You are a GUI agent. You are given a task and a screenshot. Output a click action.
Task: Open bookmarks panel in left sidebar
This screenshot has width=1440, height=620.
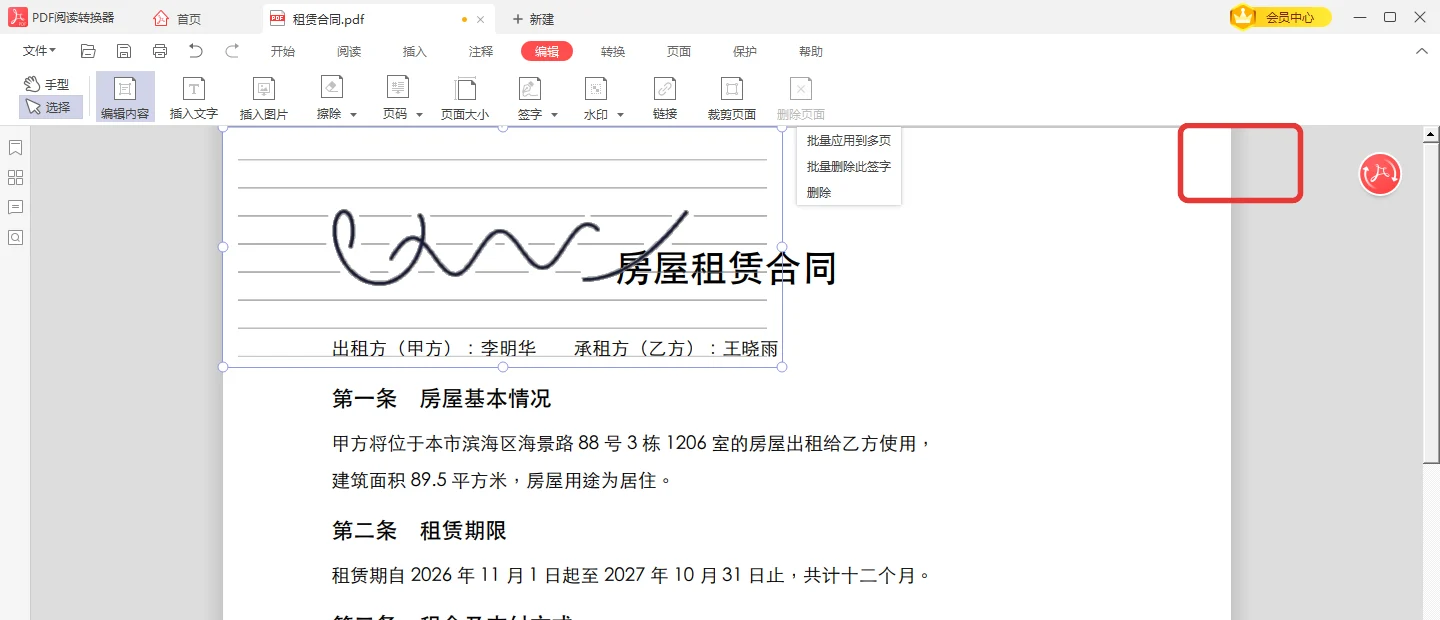point(16,148)
